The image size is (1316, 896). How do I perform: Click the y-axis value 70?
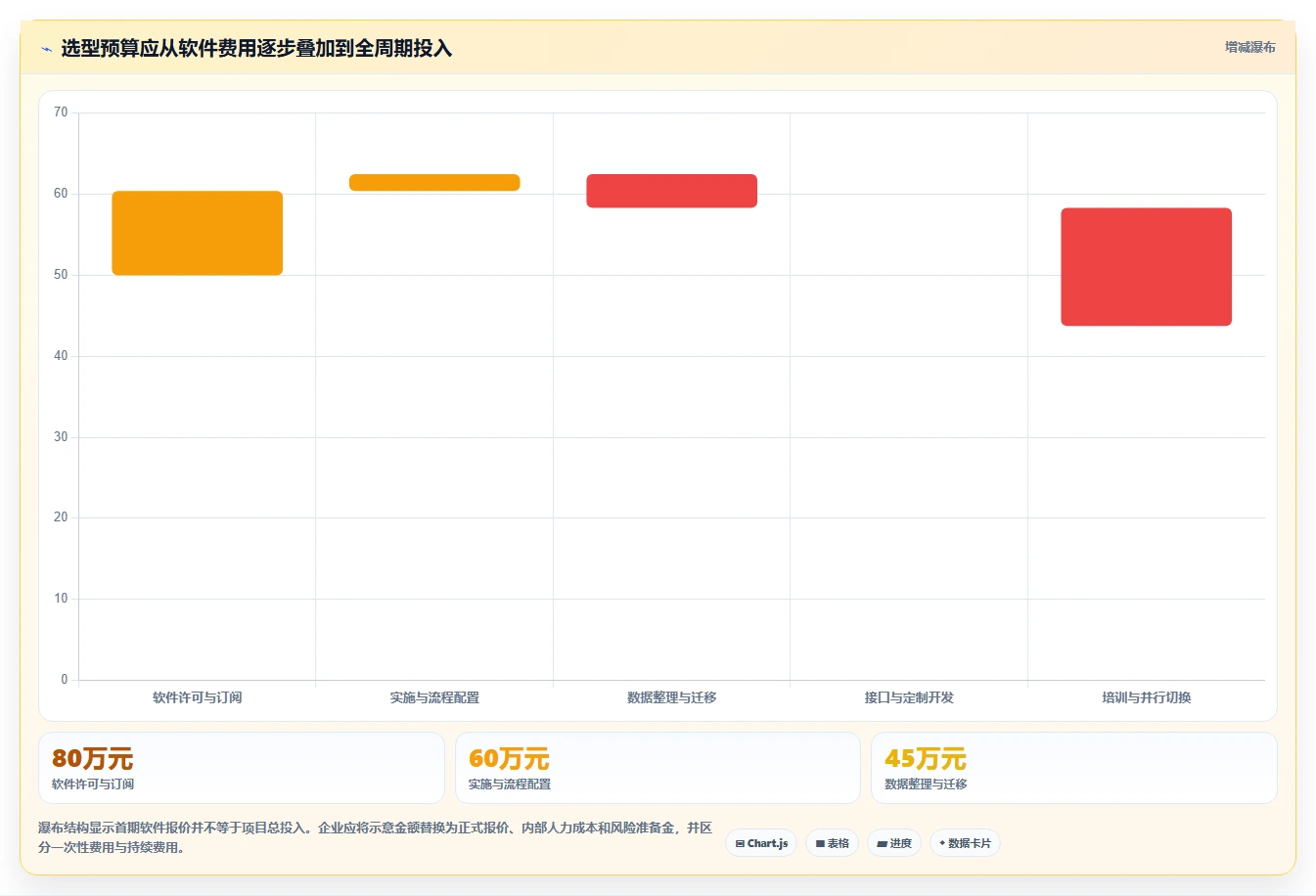click(61, 112)
